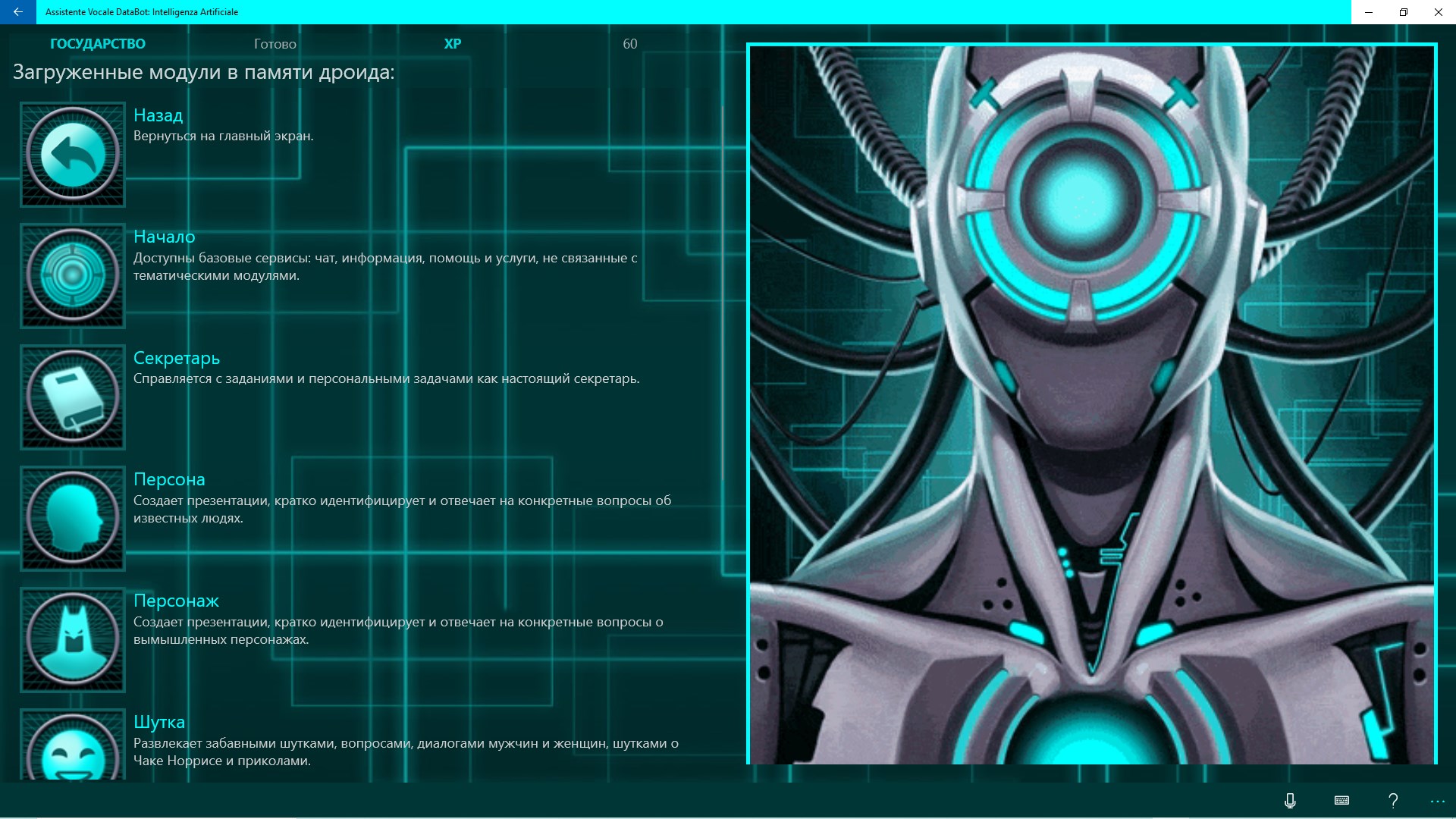1456x819 pixels.
Task: Click the Секретарь description about персональными задачами
Action: click(387, 379)
